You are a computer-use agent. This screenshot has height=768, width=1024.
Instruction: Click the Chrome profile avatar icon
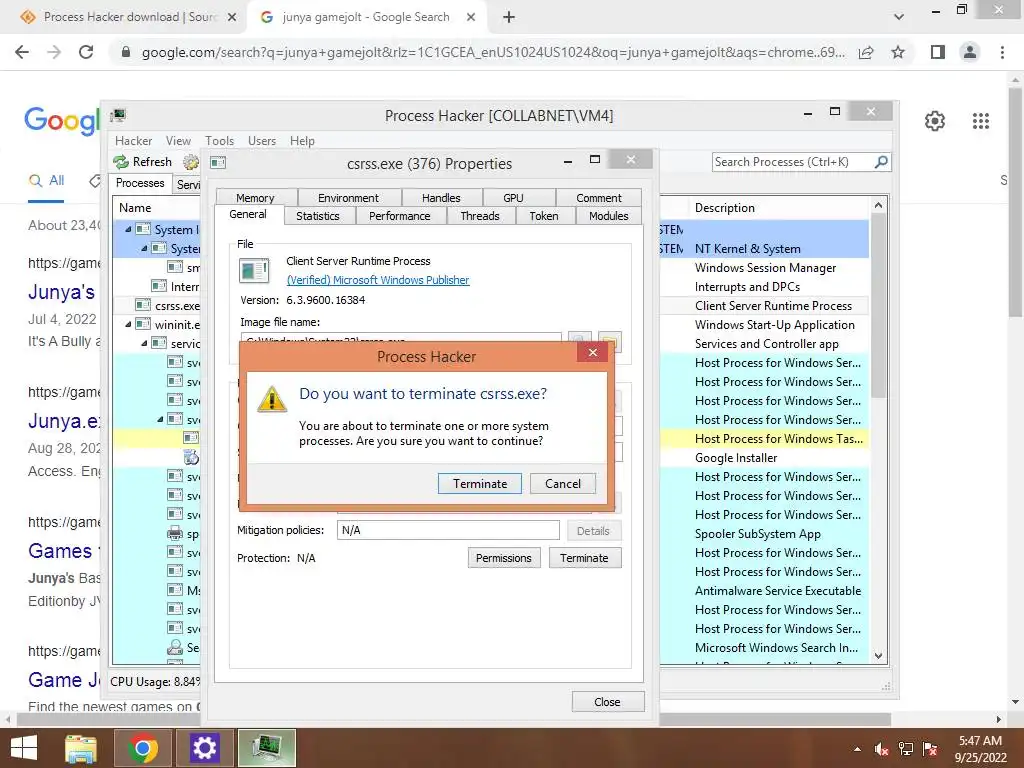click(x=970, y=52)
